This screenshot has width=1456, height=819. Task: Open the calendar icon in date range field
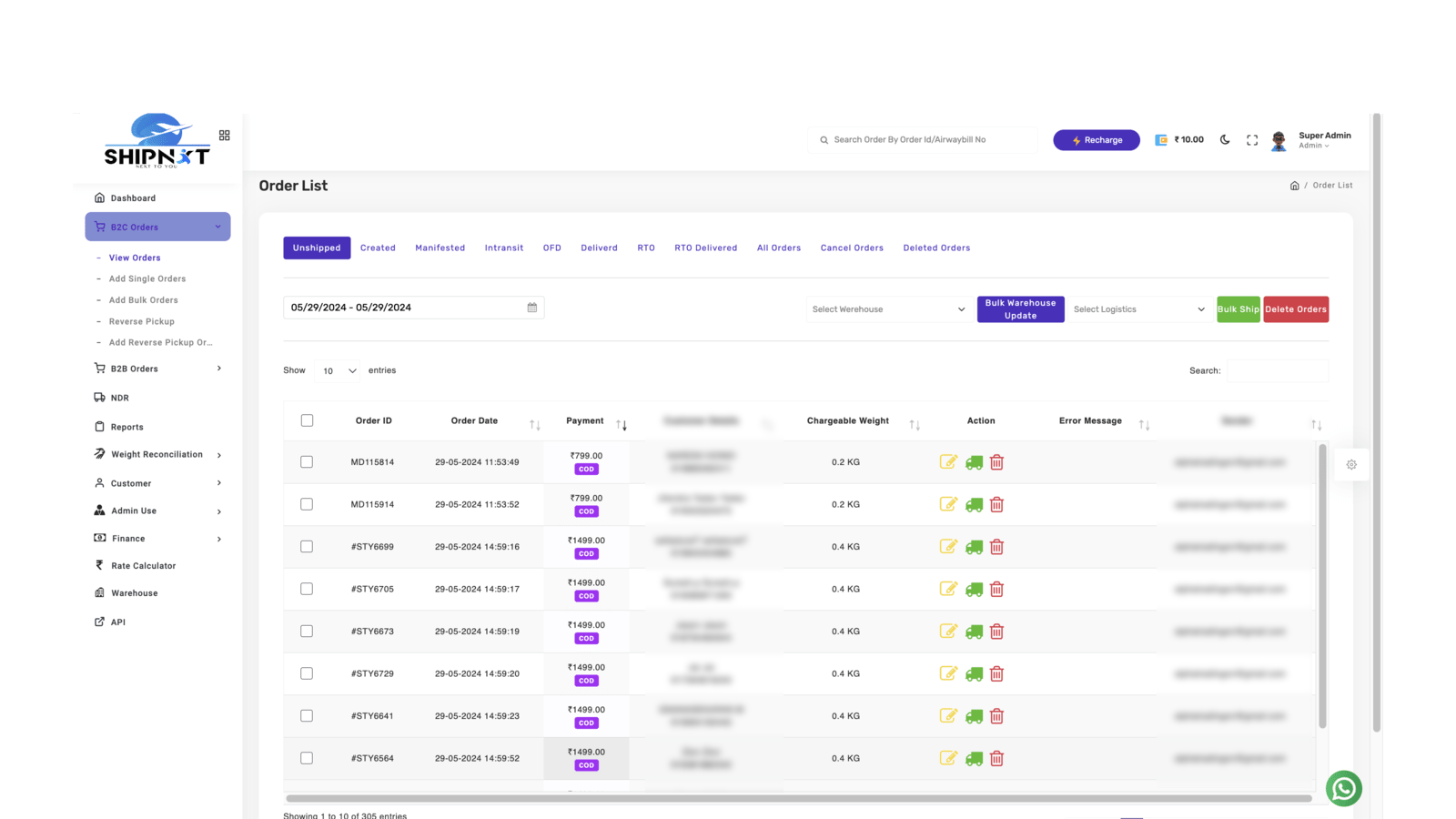pos(532,308)
